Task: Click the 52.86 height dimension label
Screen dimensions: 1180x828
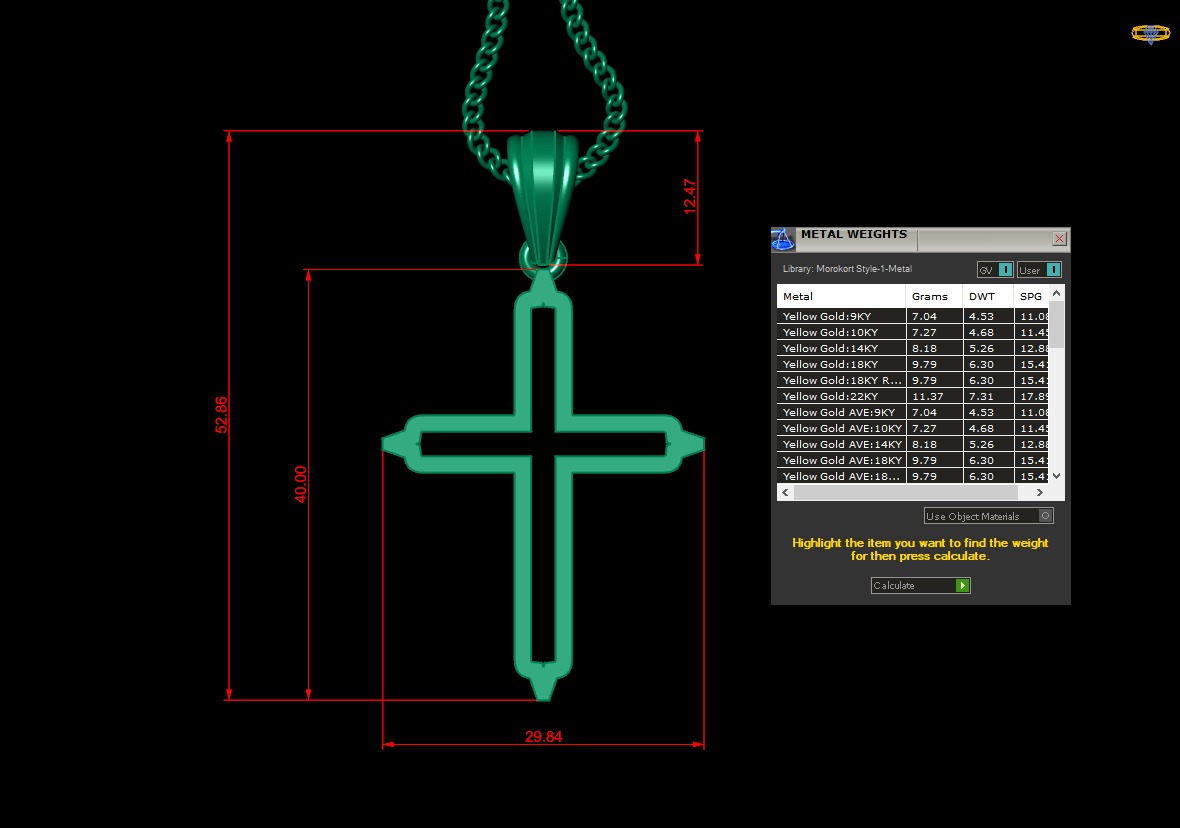Action: pyautogui.click(x=220, y=415)
